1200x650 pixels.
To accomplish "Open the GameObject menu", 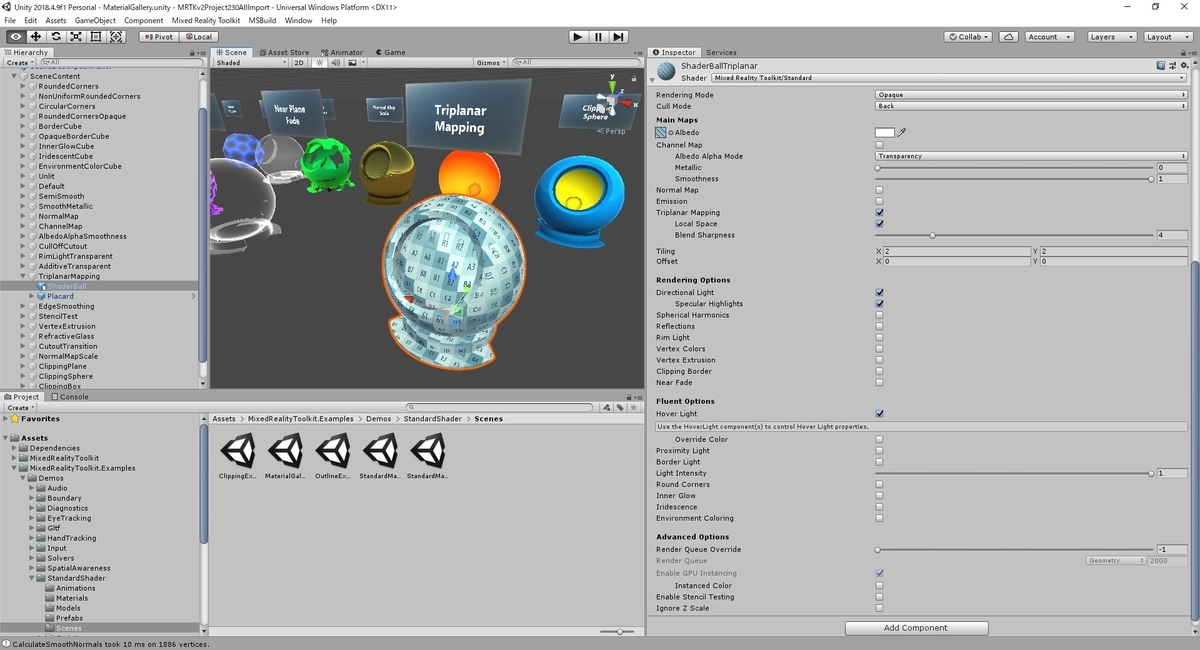I will pos(94,20).
